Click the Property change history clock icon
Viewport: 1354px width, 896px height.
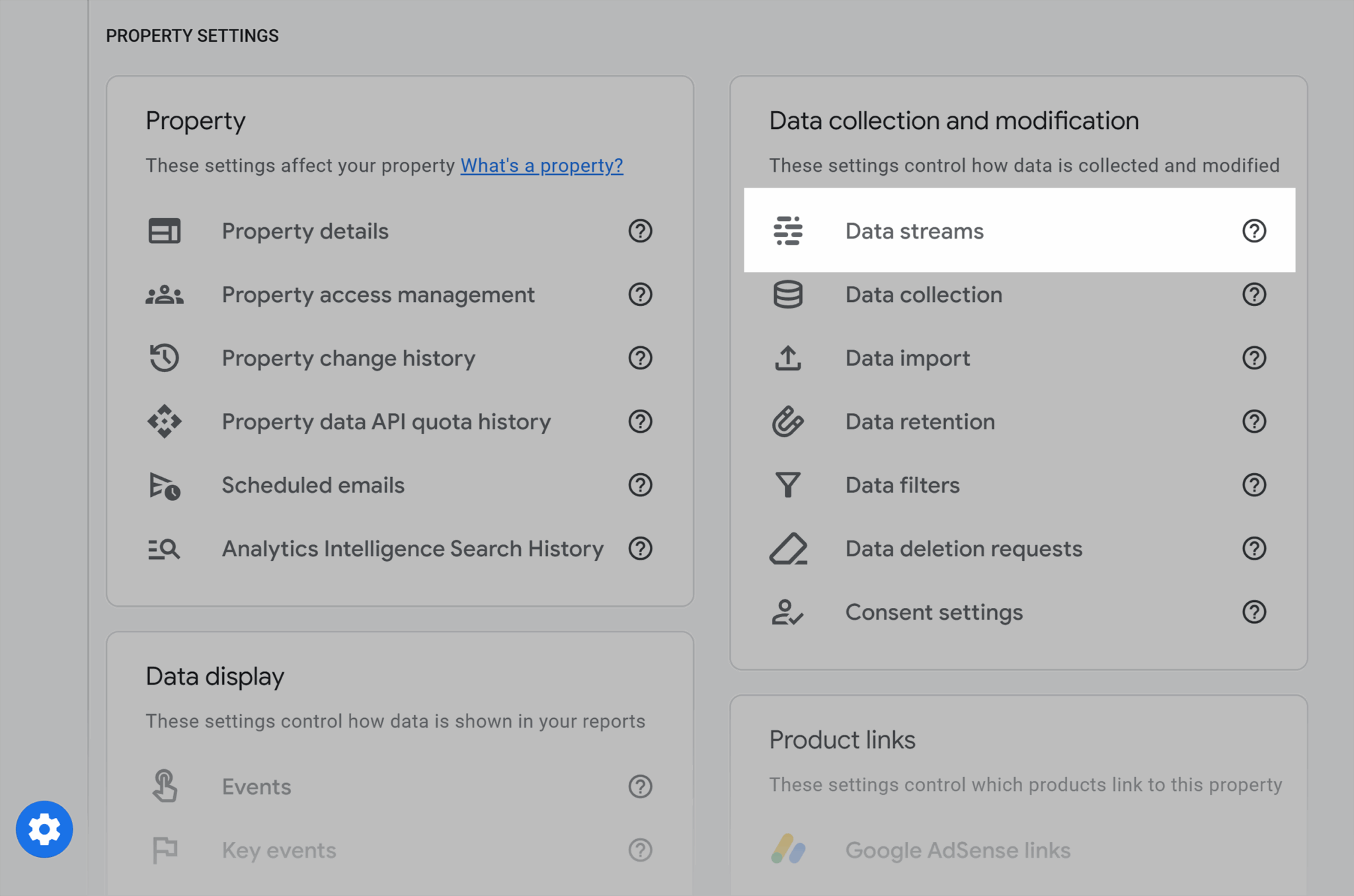[164, 358]
